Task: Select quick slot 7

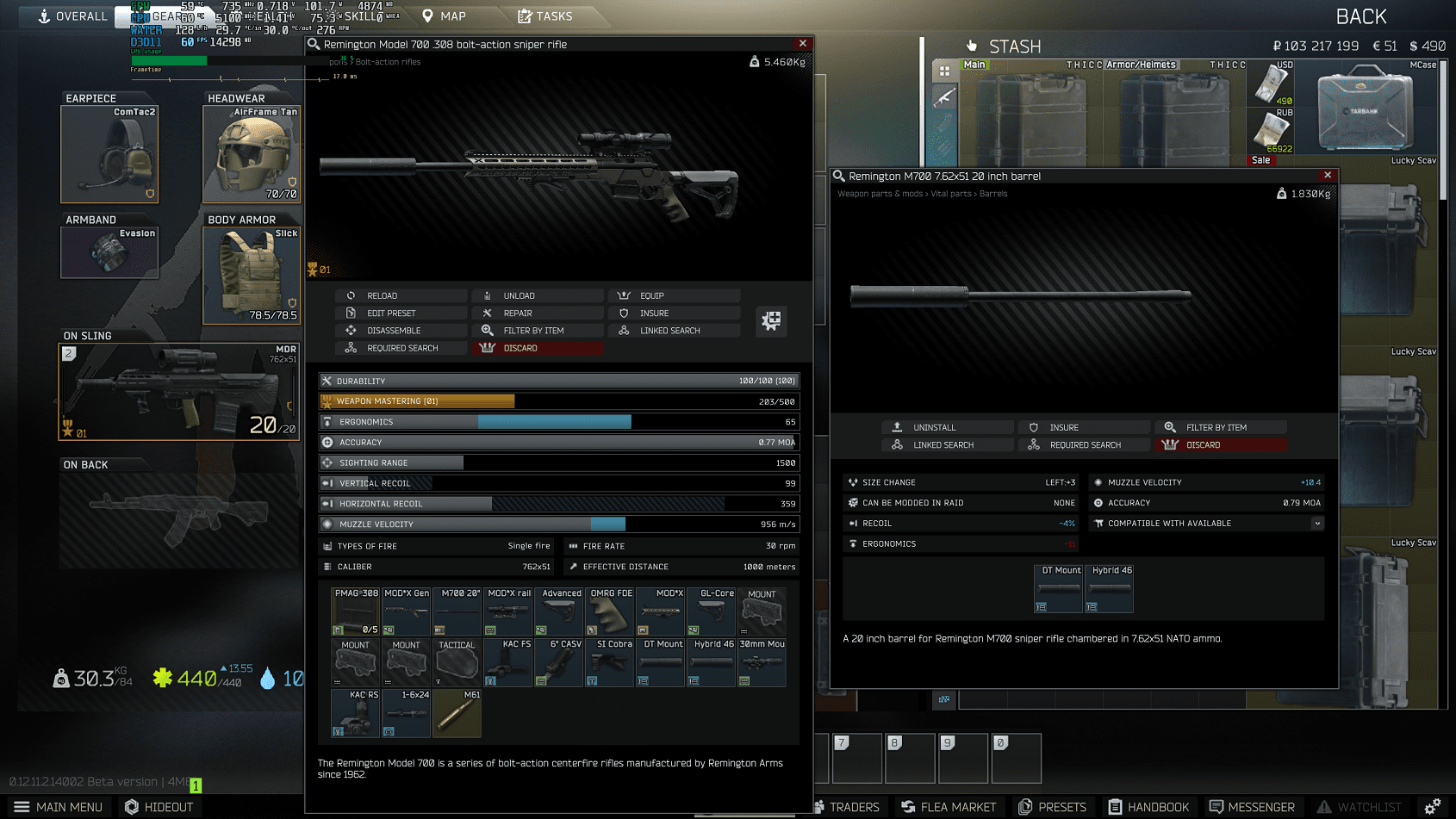Action: pyautogui.click(x=856, y=758)
